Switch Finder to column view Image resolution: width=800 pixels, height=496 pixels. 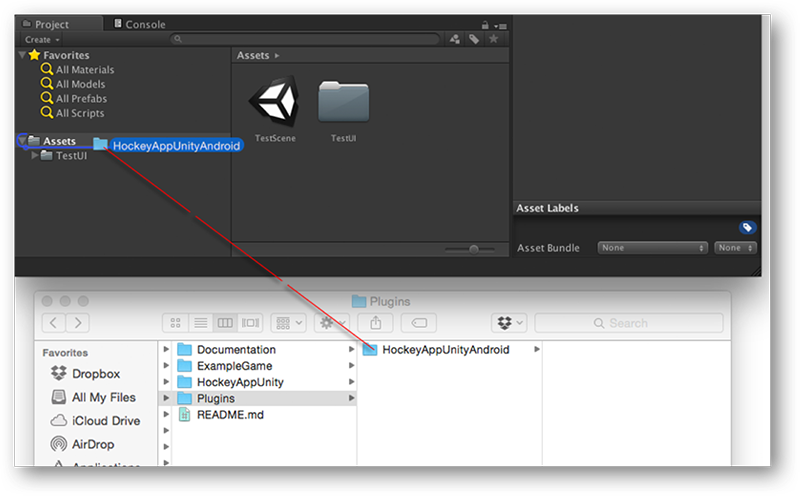tap(225, 323)
